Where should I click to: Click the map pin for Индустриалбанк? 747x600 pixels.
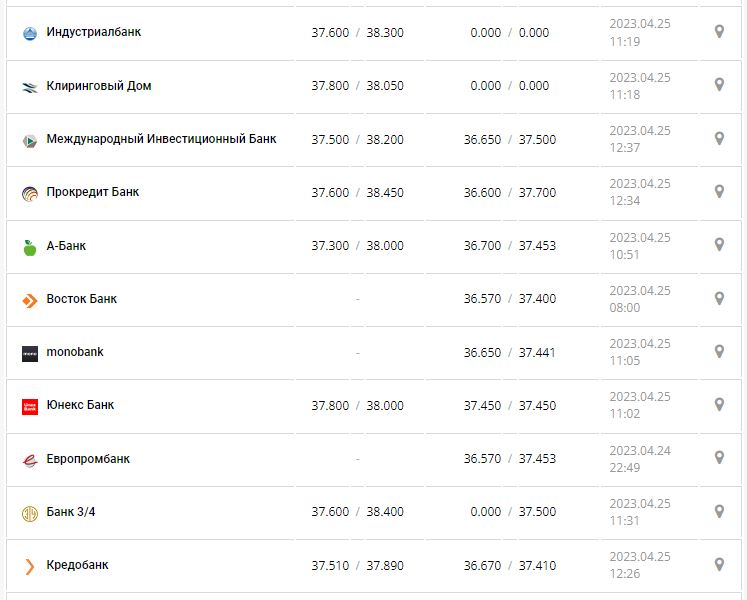tap(719, 32)
